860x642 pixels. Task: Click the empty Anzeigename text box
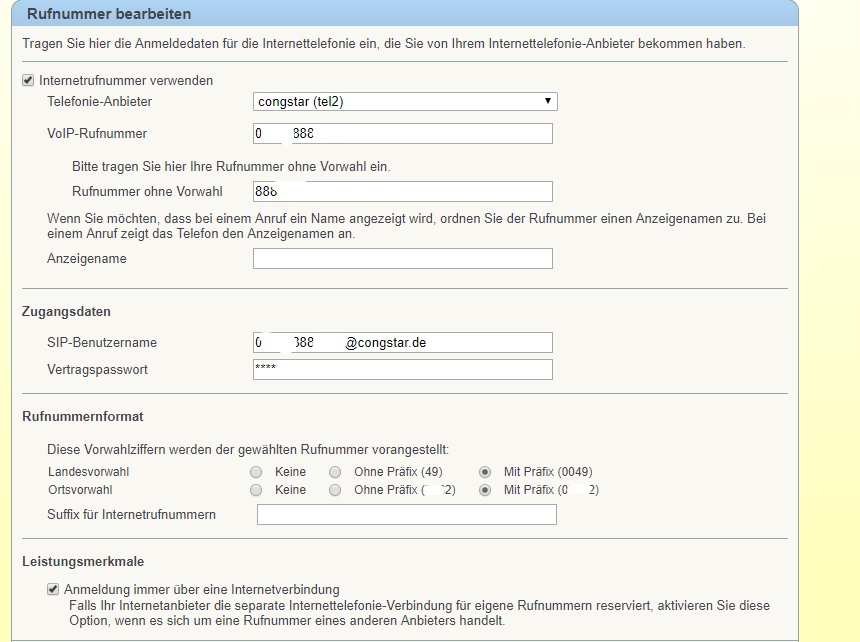402,259
